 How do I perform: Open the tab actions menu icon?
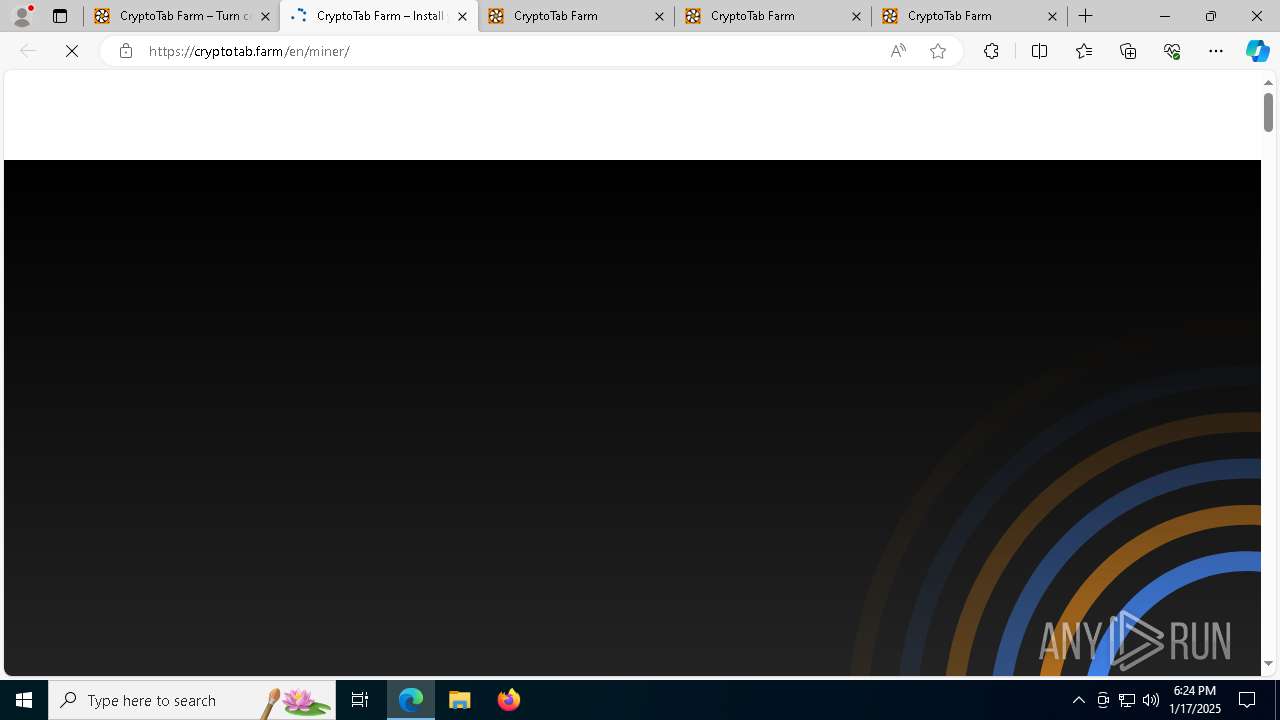coord(60,16)
